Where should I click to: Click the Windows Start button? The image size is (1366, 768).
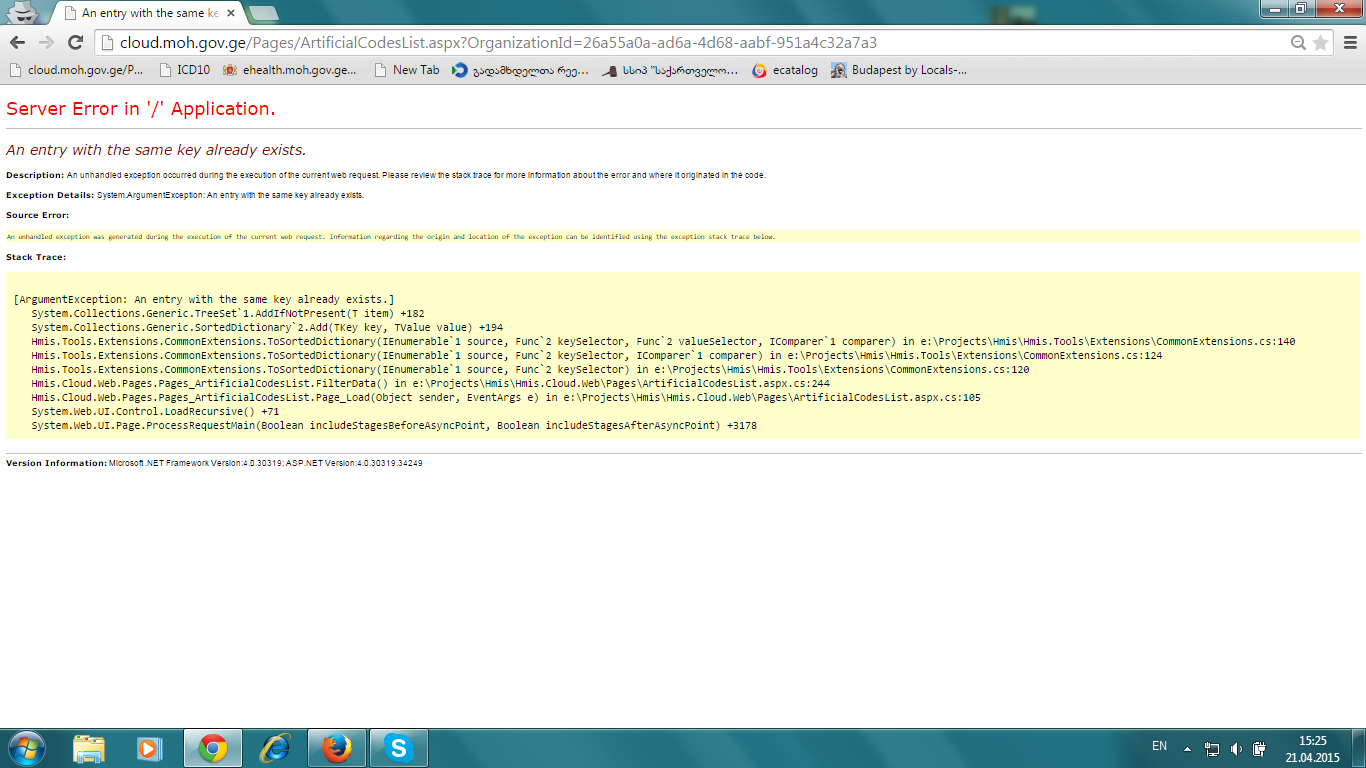click(25, 748)
